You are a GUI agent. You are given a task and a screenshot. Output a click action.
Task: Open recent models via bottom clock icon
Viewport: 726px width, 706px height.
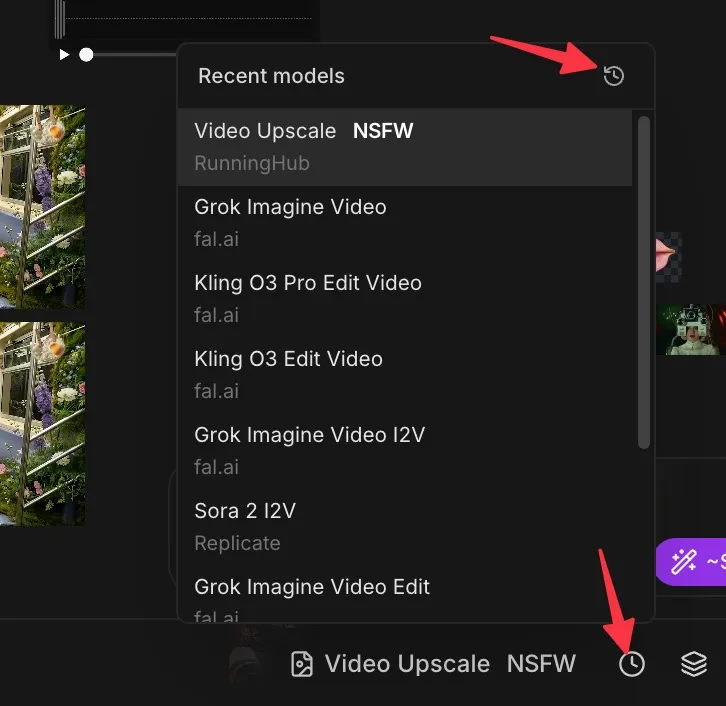pyautogui.click(x=631, y=664)
